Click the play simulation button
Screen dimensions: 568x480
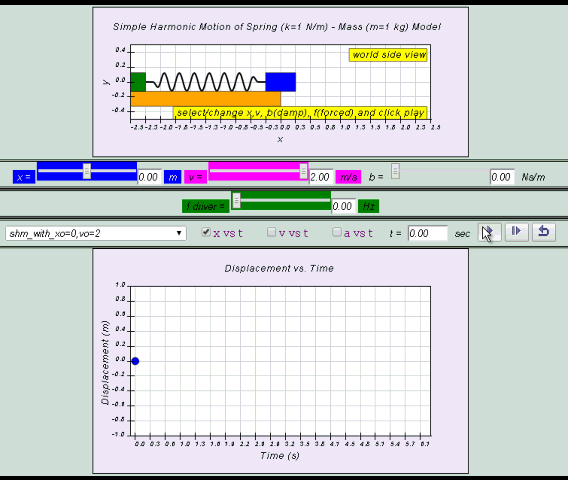pyautogui.click(x=489, y=232)
